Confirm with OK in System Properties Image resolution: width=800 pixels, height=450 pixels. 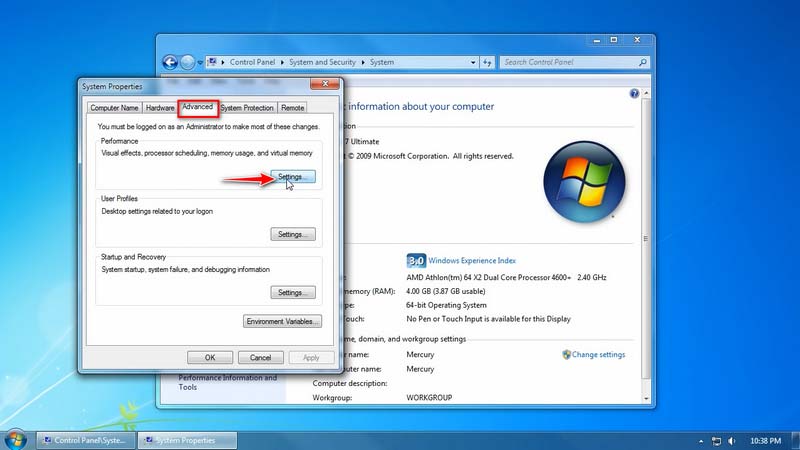point(210,358)
